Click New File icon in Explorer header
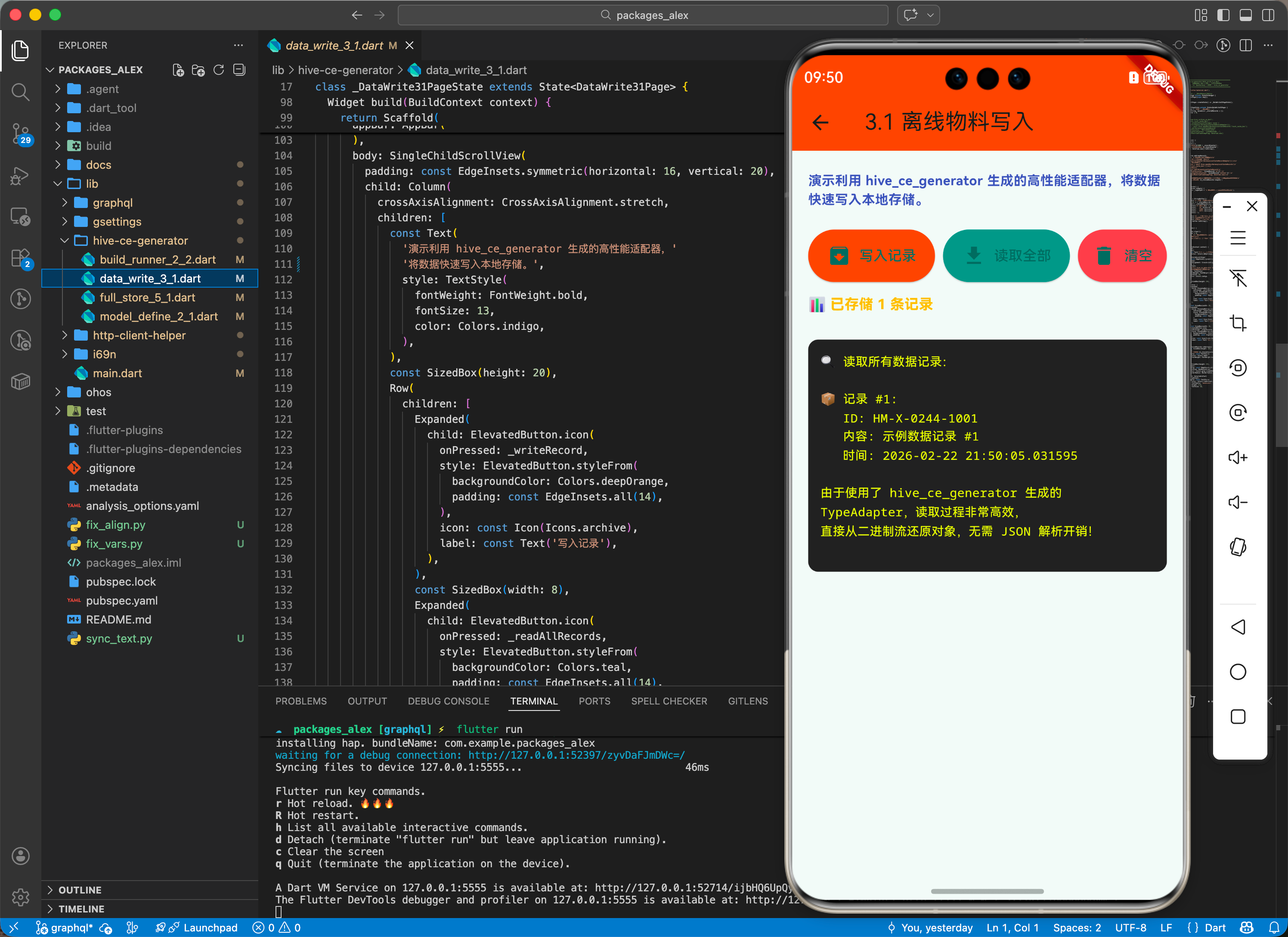 pyautogui.click(x=178, y=70)
